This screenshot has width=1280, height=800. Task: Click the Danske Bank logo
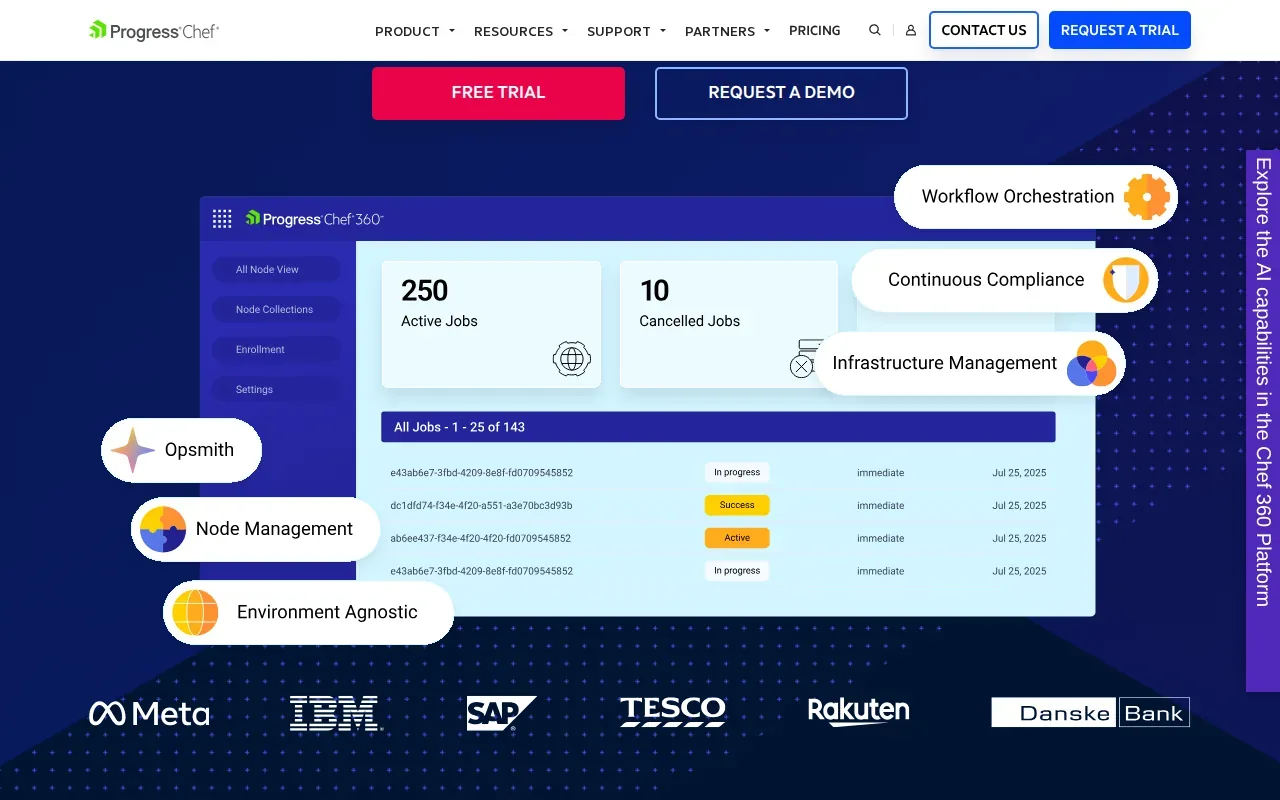(x=1091, y=712)
